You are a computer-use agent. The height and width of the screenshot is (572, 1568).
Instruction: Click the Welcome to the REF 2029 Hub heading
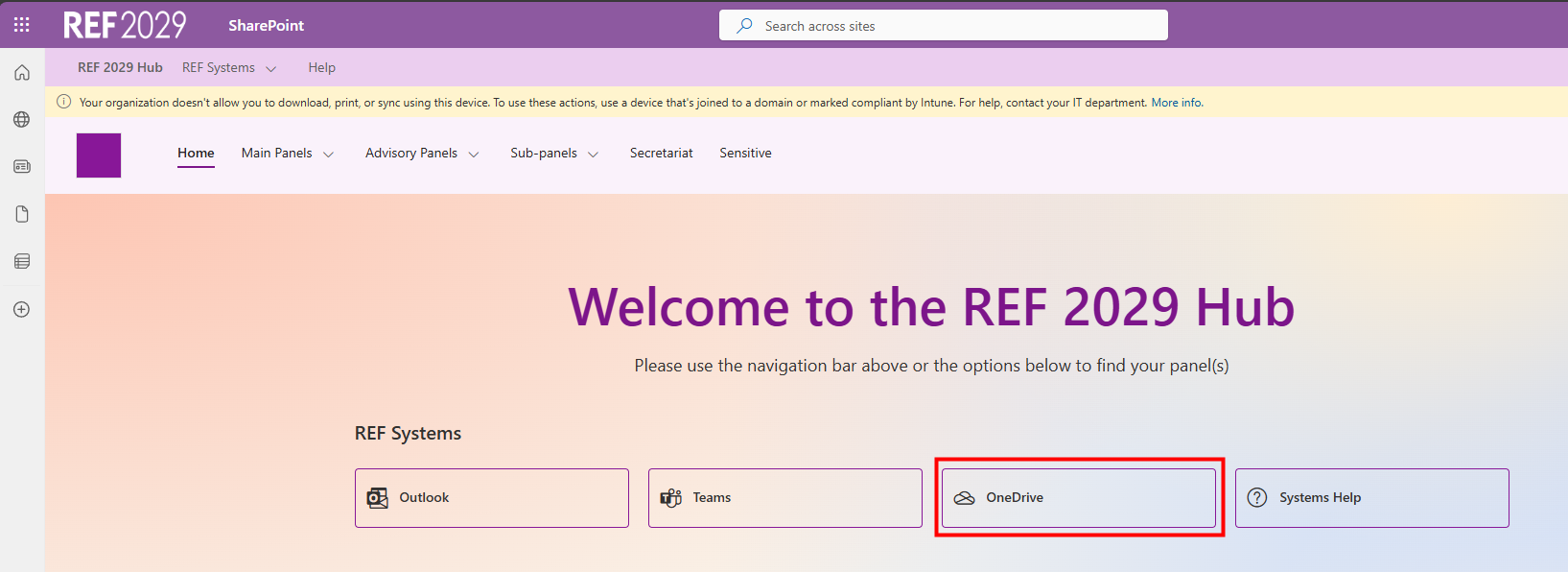click(x=931, y=307)
